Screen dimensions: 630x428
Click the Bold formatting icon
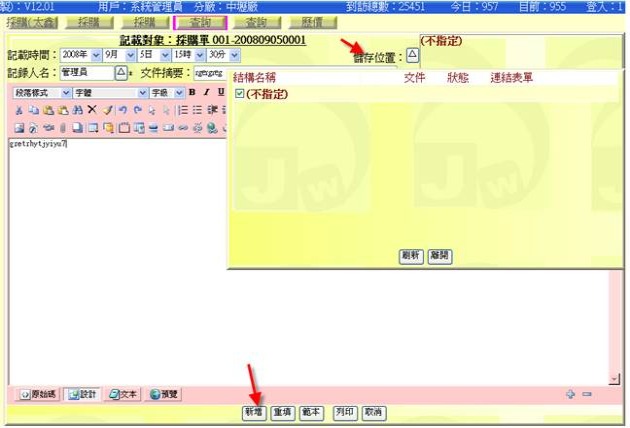(x=192, y=92)
